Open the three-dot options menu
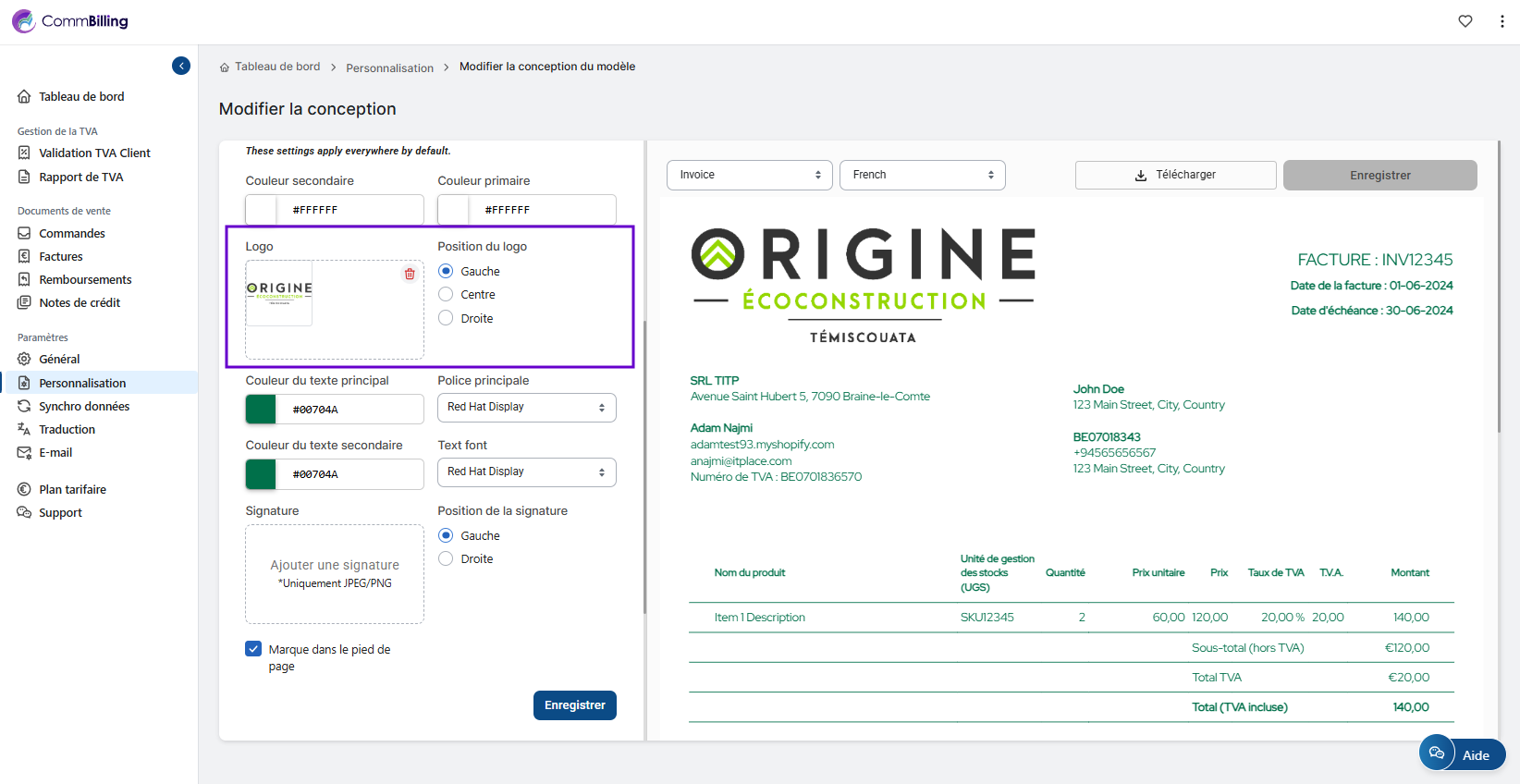The width and height of the screenshot is (1520, 784). click(1502, 21)
